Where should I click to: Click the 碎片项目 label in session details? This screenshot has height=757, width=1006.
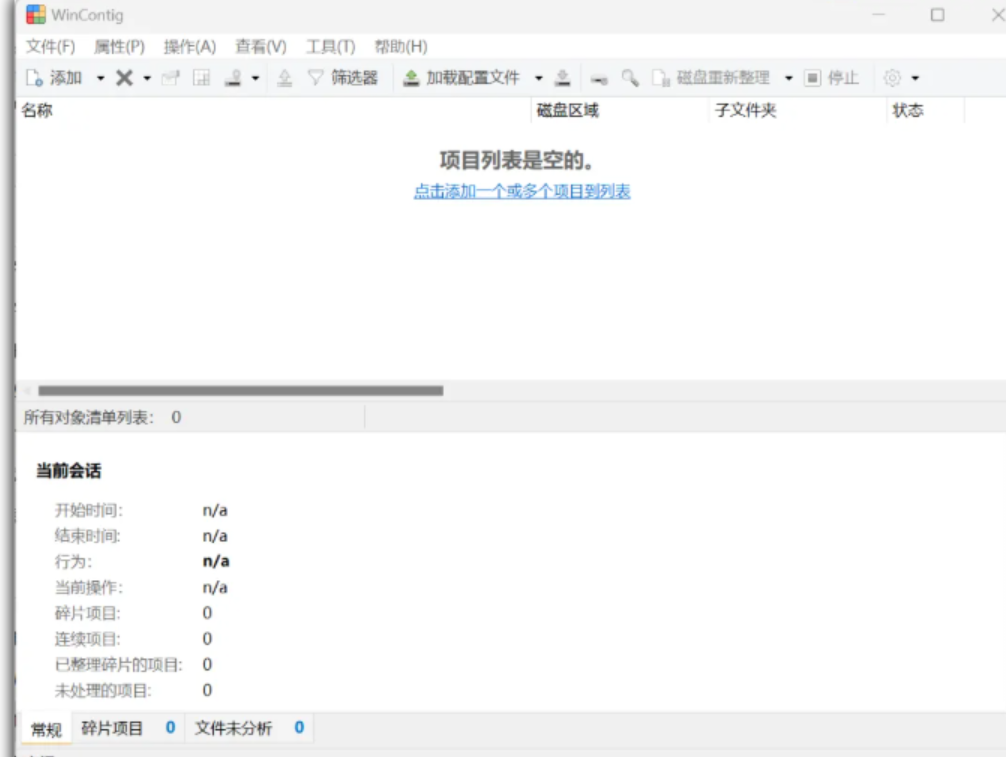pos(87,613)
